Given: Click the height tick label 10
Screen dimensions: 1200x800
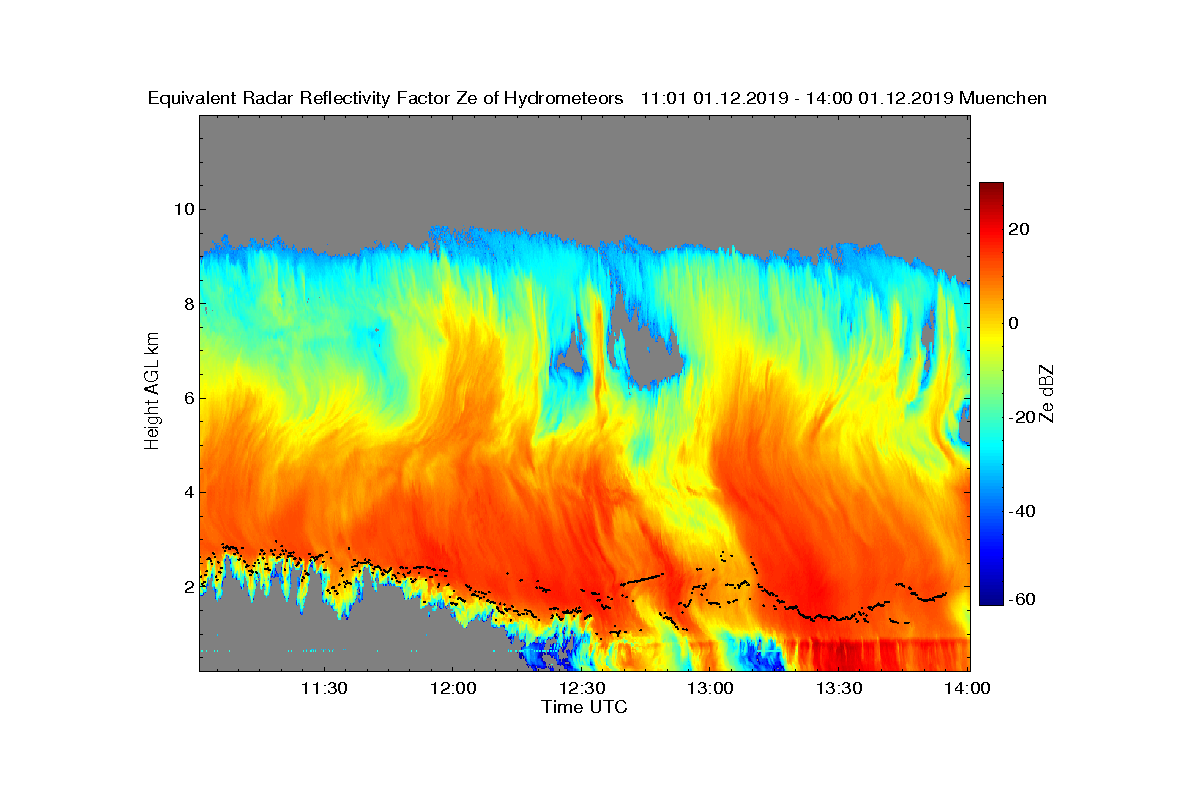Looking at the screenshot, I should pos(183,209).
